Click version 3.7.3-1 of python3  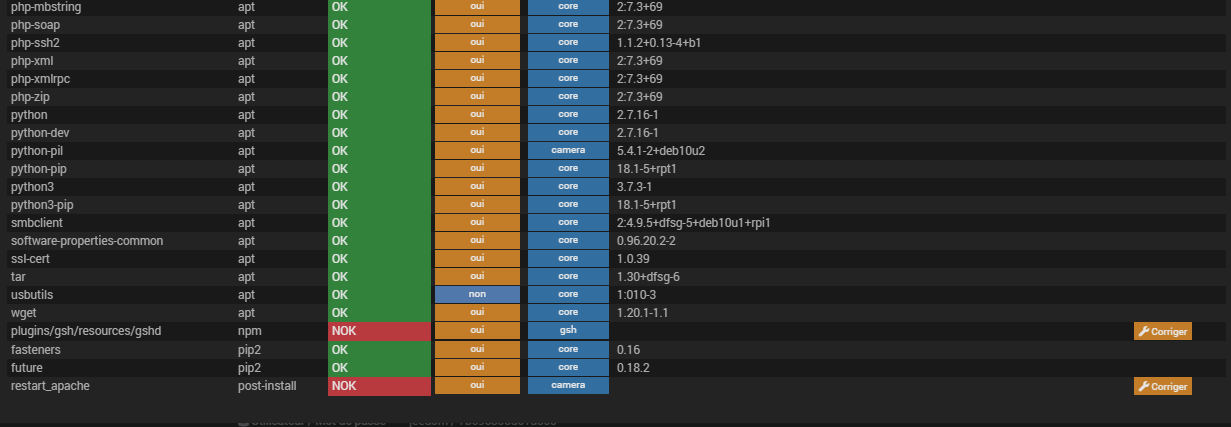coord(636,186)
